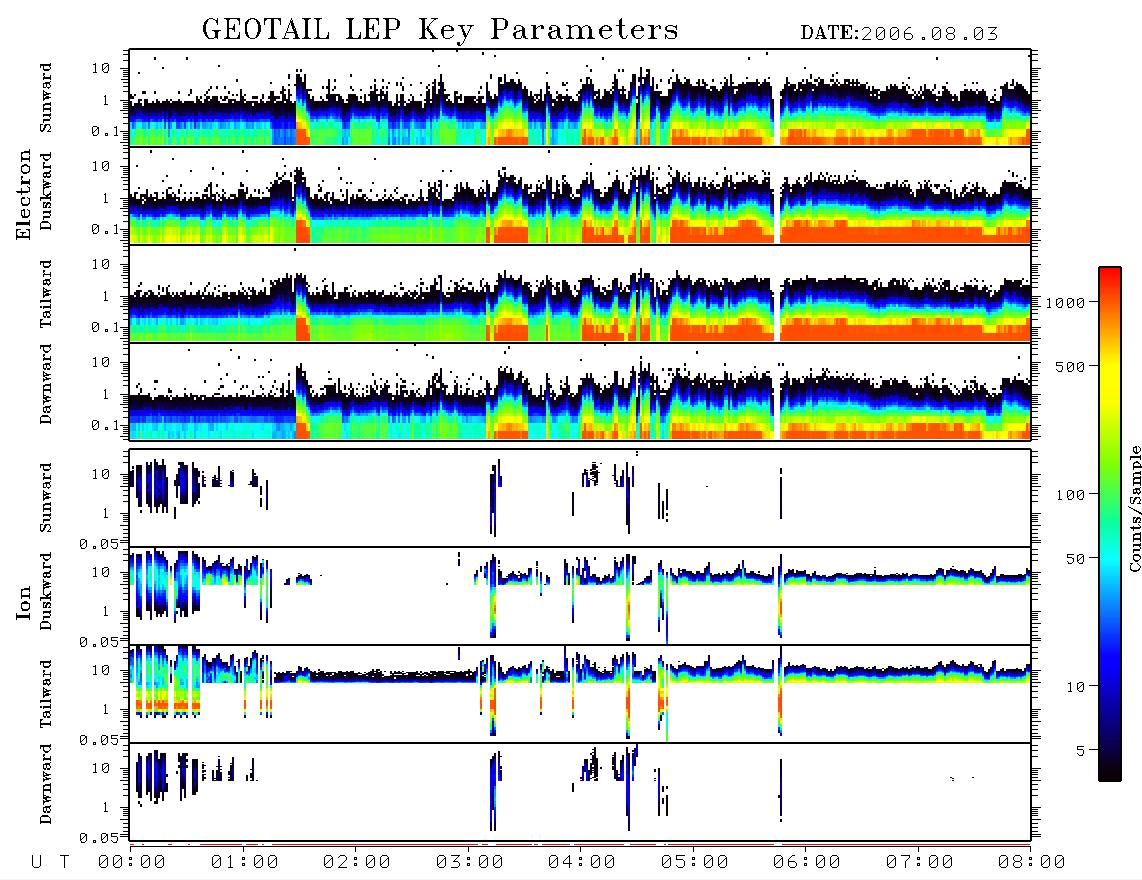Select the Electron Tailward axis label

tap(46, 294)
